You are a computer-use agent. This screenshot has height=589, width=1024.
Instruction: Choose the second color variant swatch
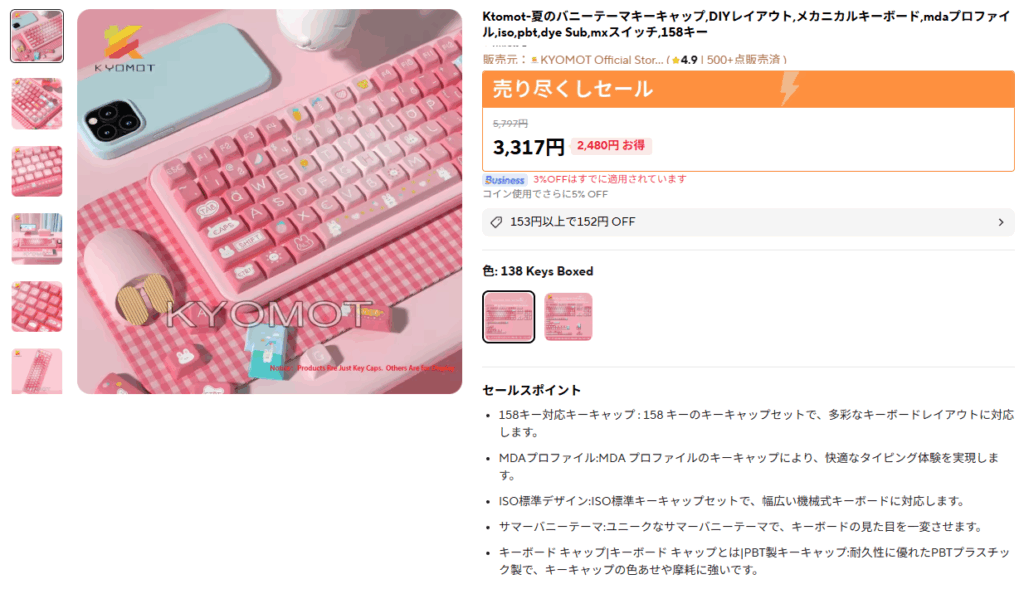(x=568, y=317)
